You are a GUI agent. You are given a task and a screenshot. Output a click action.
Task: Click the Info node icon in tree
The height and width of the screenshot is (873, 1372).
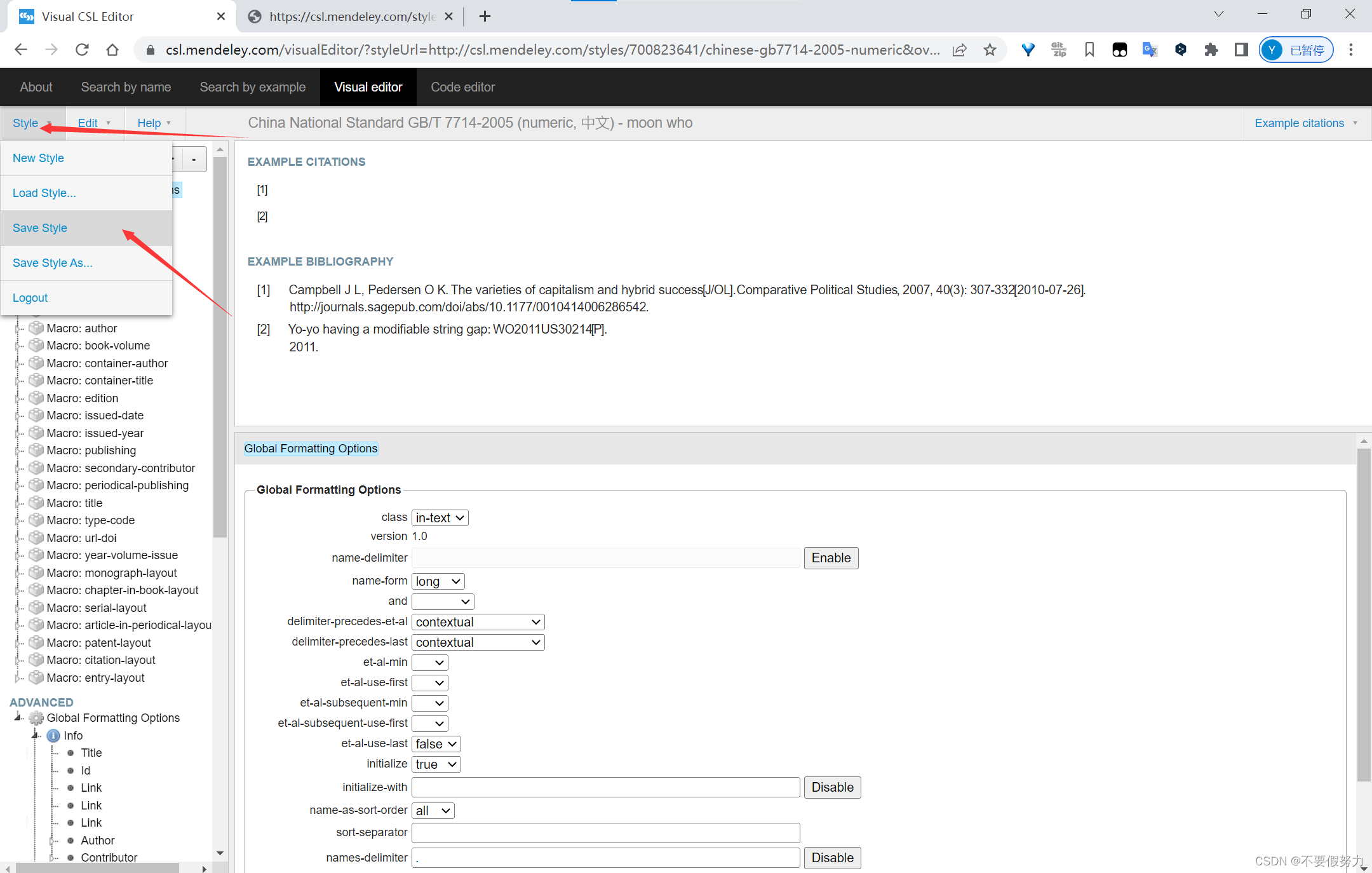tap(53, 736)
